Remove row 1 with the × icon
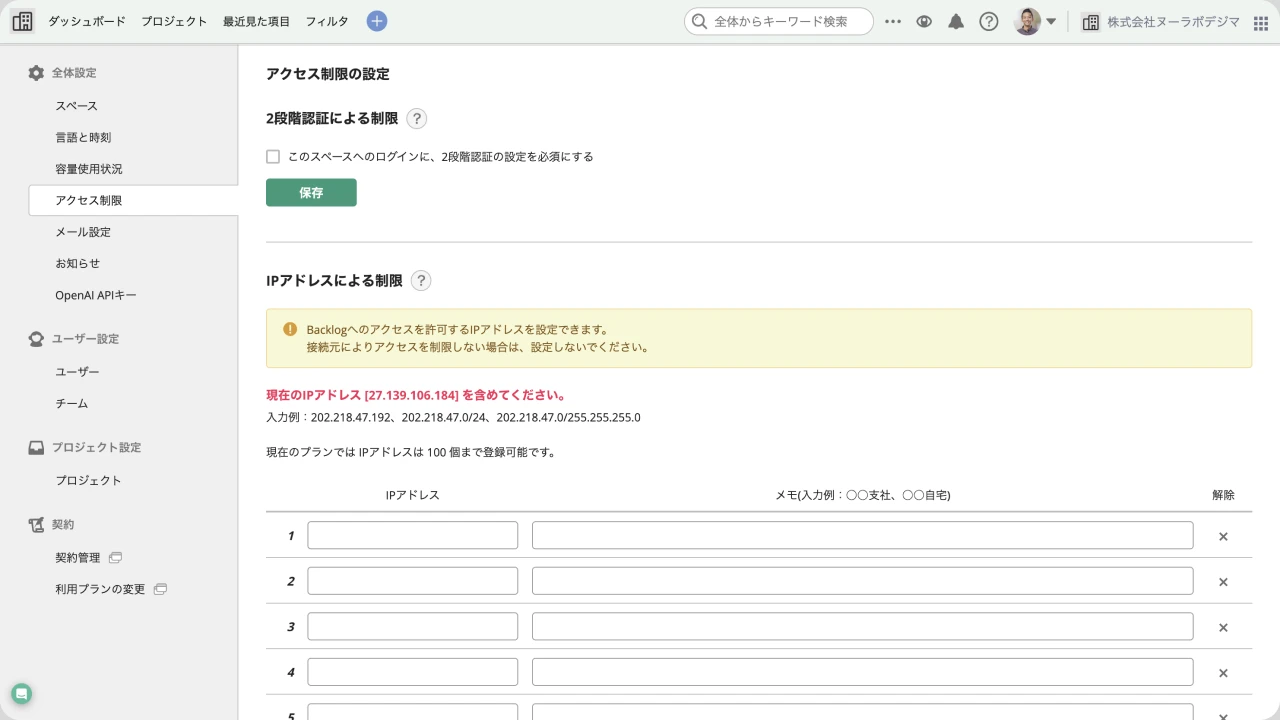The width and height of the screenshot is (1280, 720). click(1223, 536)
